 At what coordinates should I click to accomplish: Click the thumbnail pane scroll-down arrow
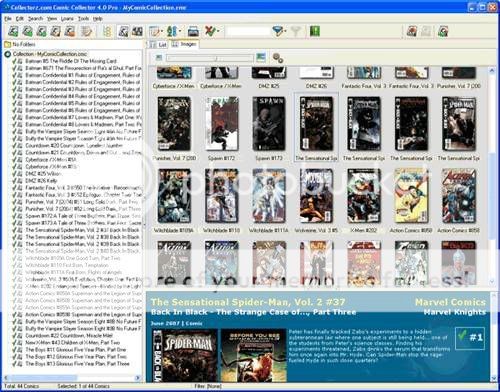(492, 282)
